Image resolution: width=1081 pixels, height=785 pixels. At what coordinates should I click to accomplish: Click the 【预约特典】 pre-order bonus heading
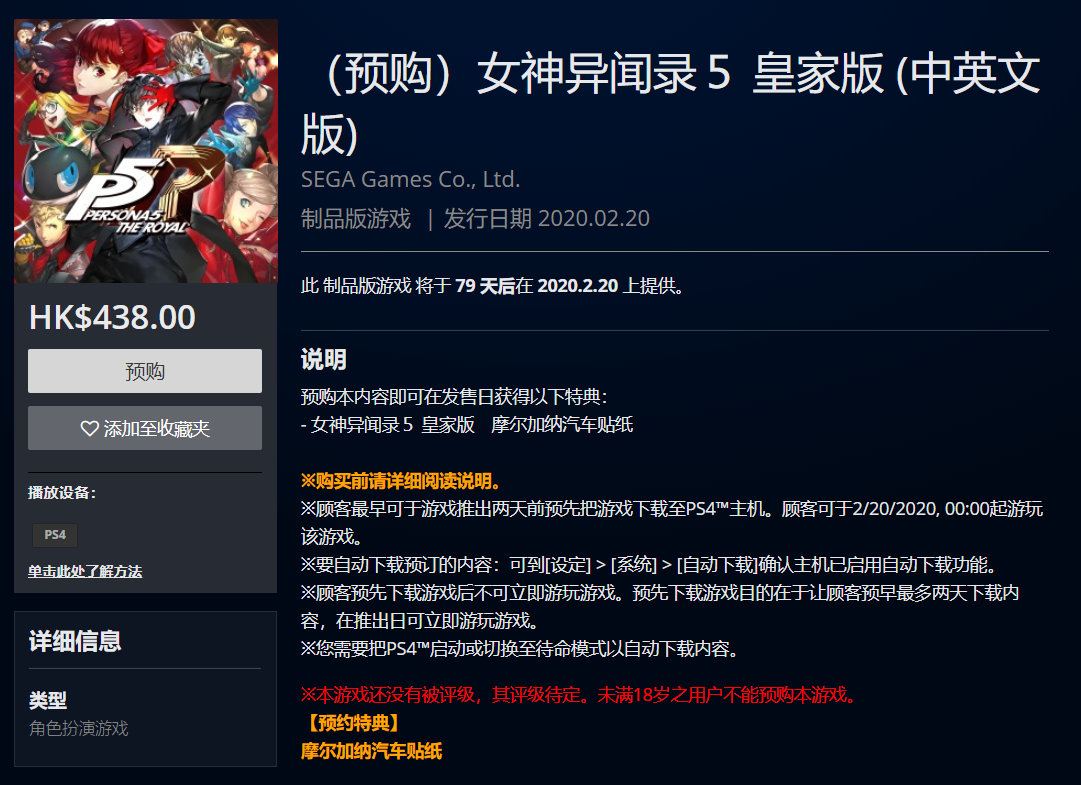(x=350, y=723)
